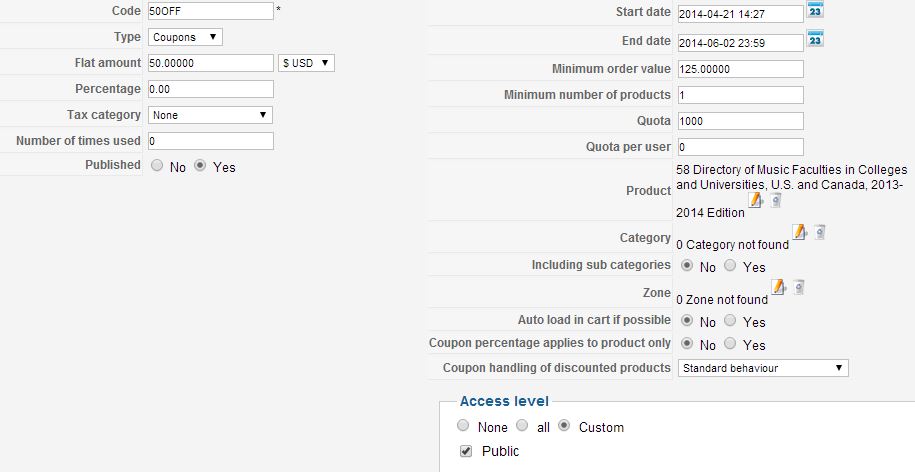915x472 pixels.
Task: Open the Start date calendar picker
Action: pyautogui.click(x=815, y=12)
